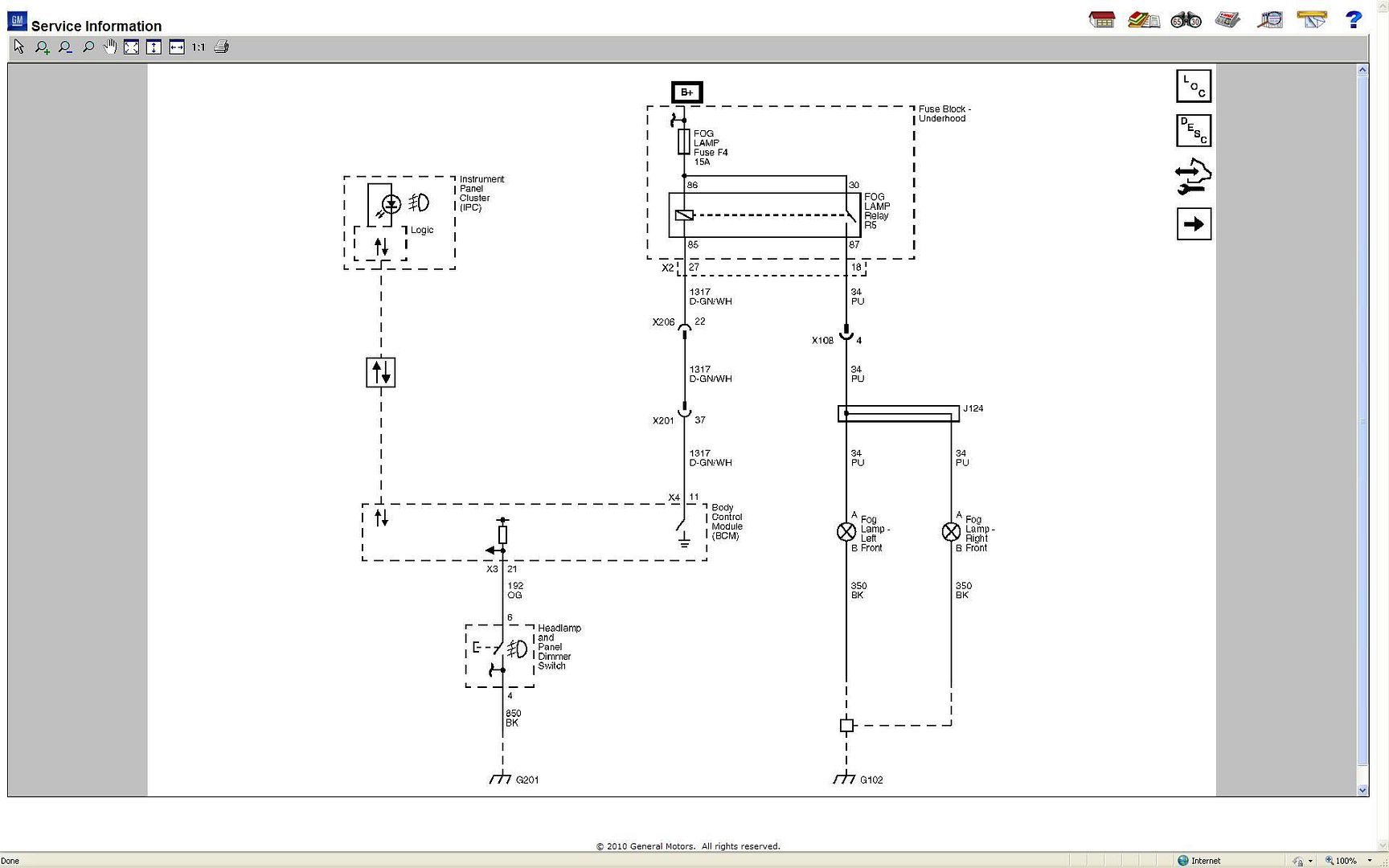The height and width of the screenshot is (868, 1389).
Task: Reset the diagram to 1:1 scale
Action: [x=199, y=47]
